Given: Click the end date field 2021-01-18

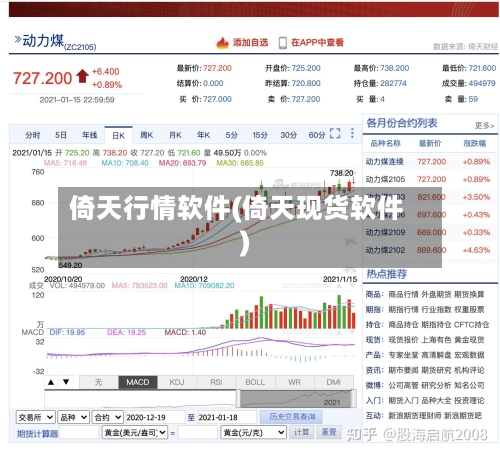Looking at the screenshot, I should [x=227, y=417].
